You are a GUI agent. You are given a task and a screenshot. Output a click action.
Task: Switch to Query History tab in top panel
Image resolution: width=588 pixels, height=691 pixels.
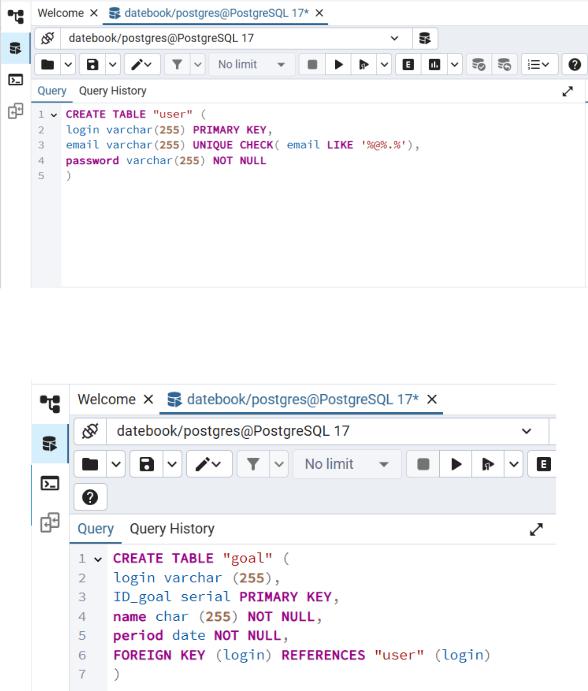[112, 91]
